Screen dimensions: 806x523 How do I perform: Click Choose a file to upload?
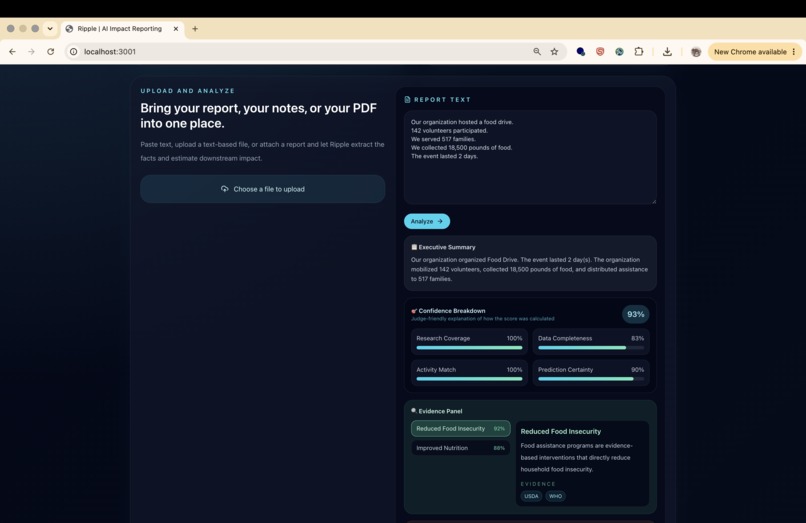pyautogui.click(x=263, y=189)
